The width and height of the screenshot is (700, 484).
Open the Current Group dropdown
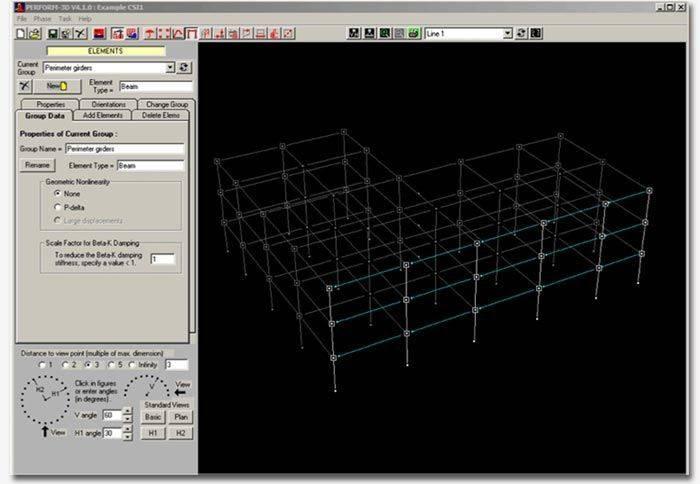[170, 67]
